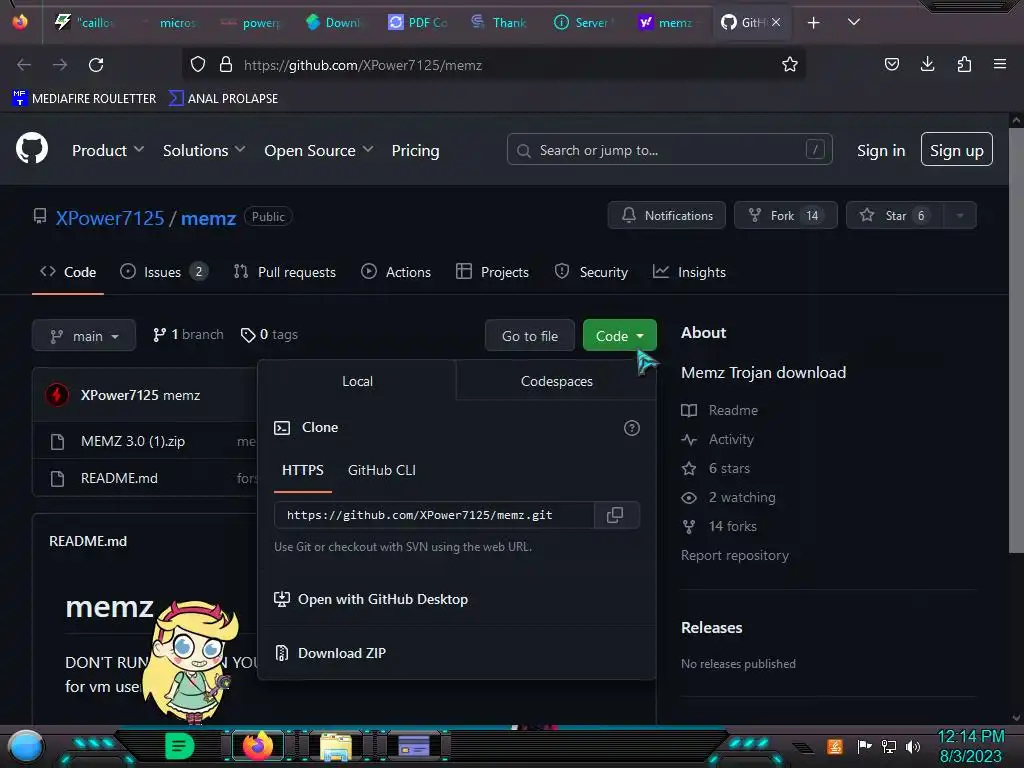Open the Security tab
1024x768 pixels.
591,272
